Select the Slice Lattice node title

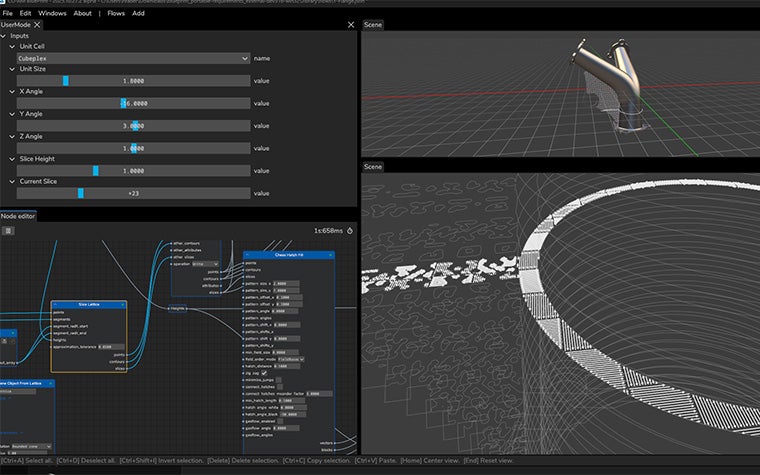88,304
